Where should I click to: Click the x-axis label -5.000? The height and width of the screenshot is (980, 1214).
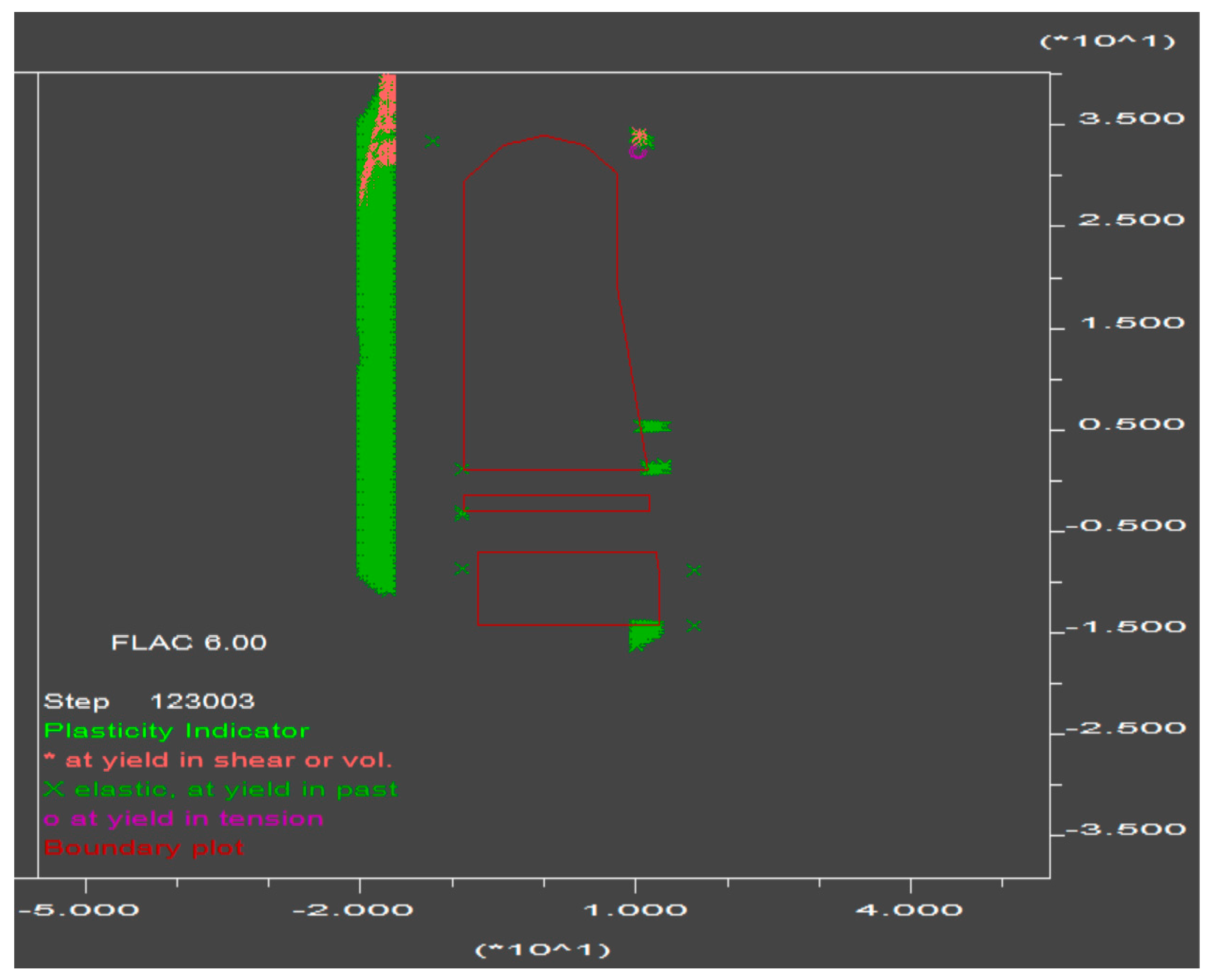click(79, 910)
